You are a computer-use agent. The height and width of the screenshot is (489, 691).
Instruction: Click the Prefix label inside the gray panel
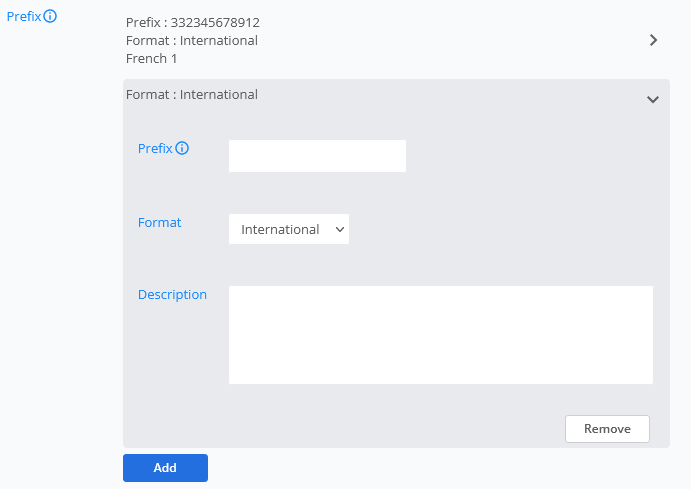[155, 148]
